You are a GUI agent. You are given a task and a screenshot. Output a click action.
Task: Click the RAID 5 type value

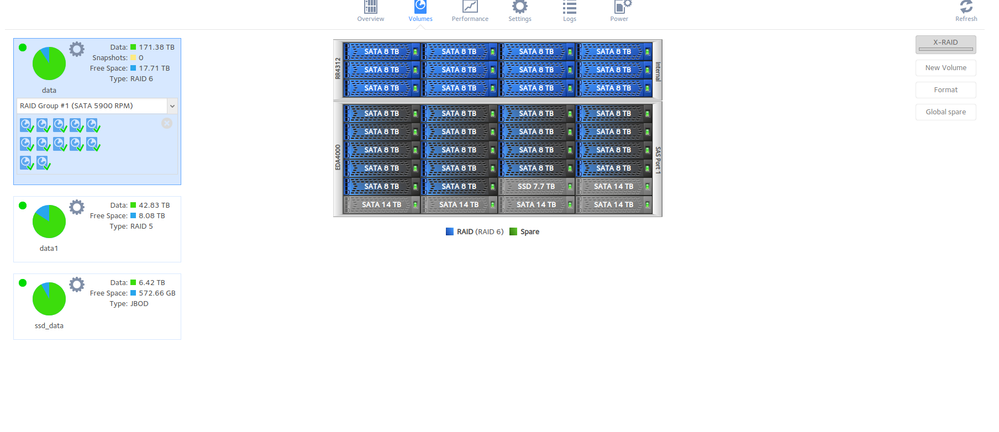pos(141,226)
